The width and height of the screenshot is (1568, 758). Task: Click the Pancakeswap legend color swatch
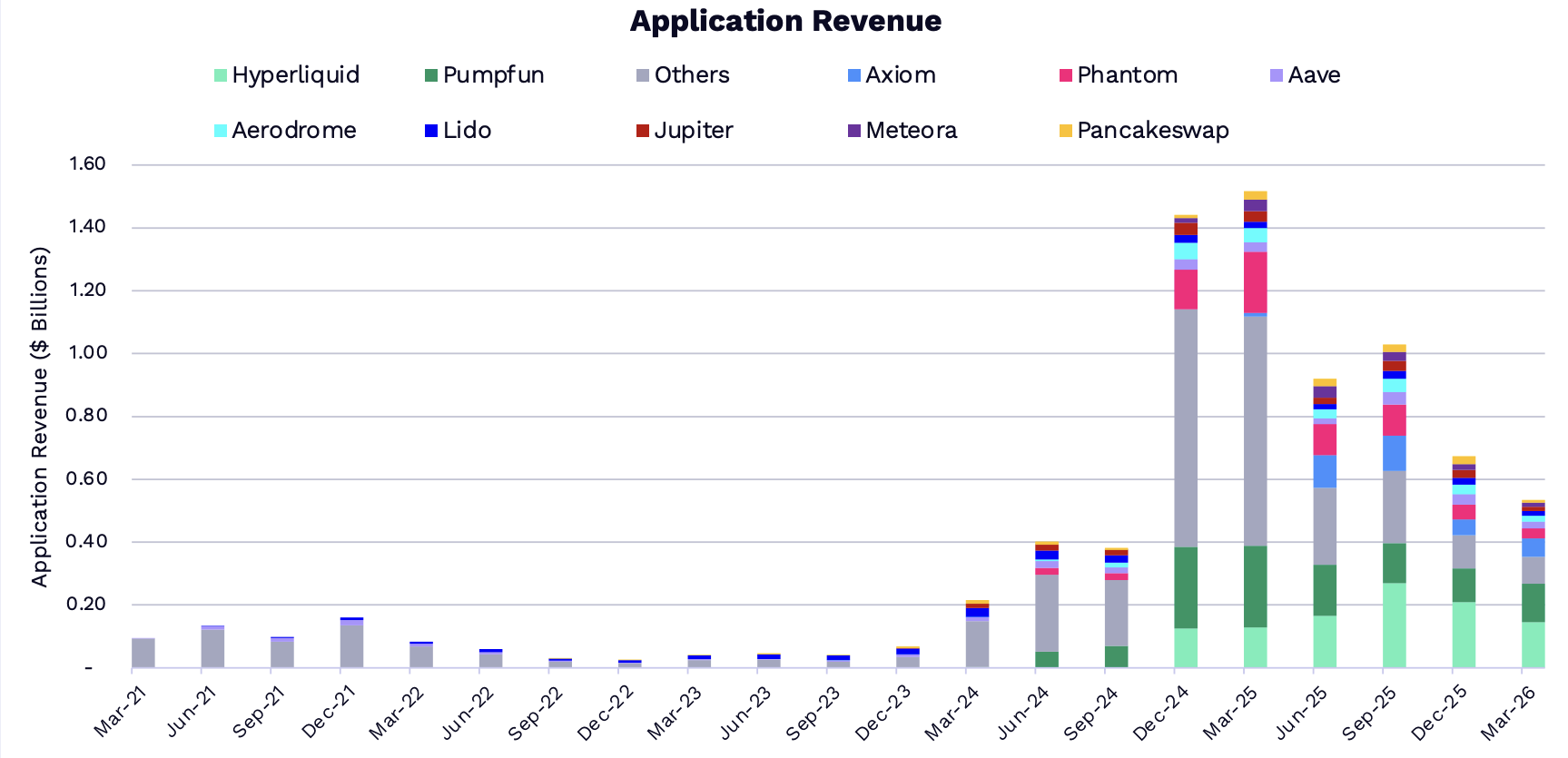(1066, 131)
